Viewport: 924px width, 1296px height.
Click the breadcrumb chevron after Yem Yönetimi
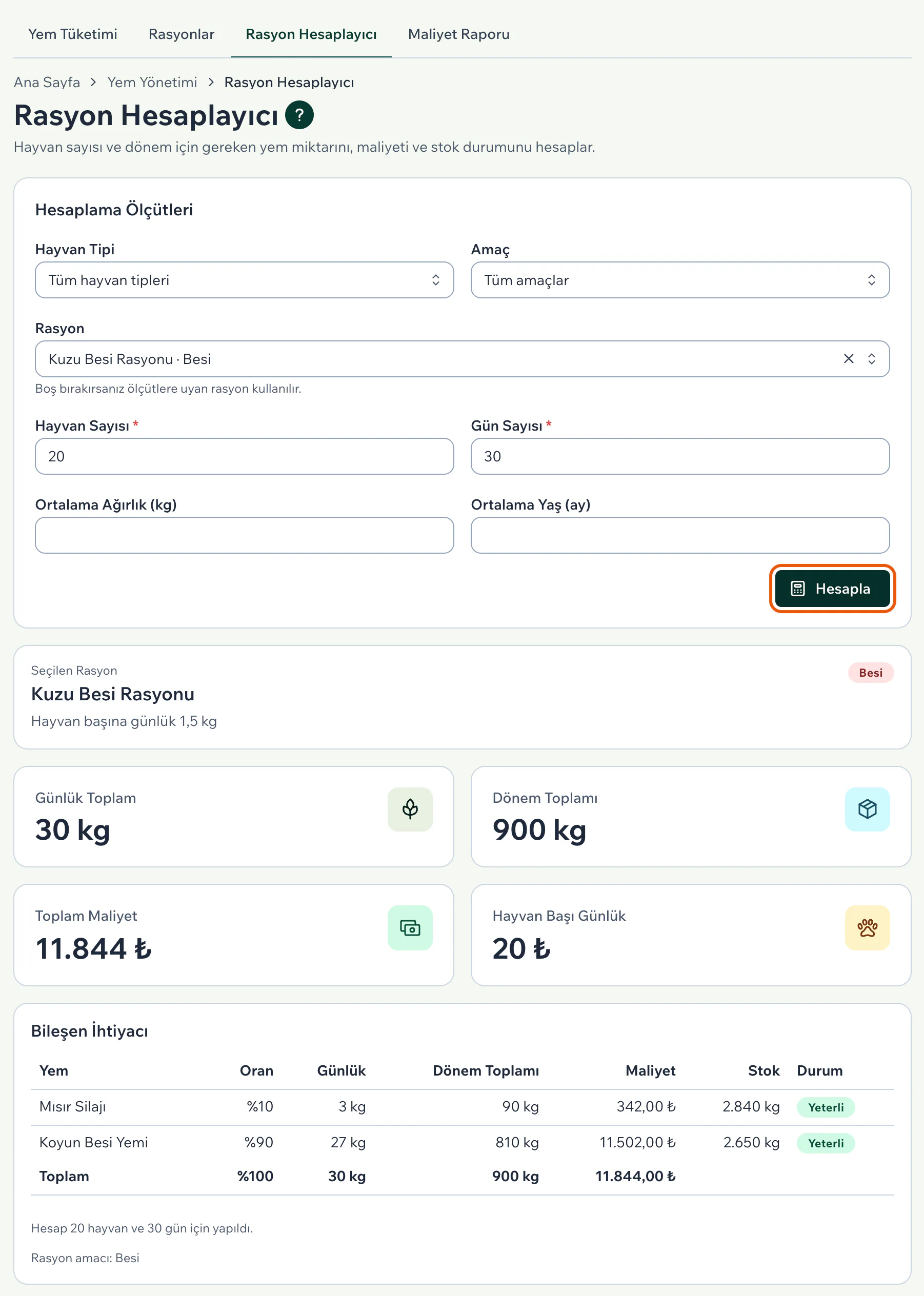click(x=211, y=83)
